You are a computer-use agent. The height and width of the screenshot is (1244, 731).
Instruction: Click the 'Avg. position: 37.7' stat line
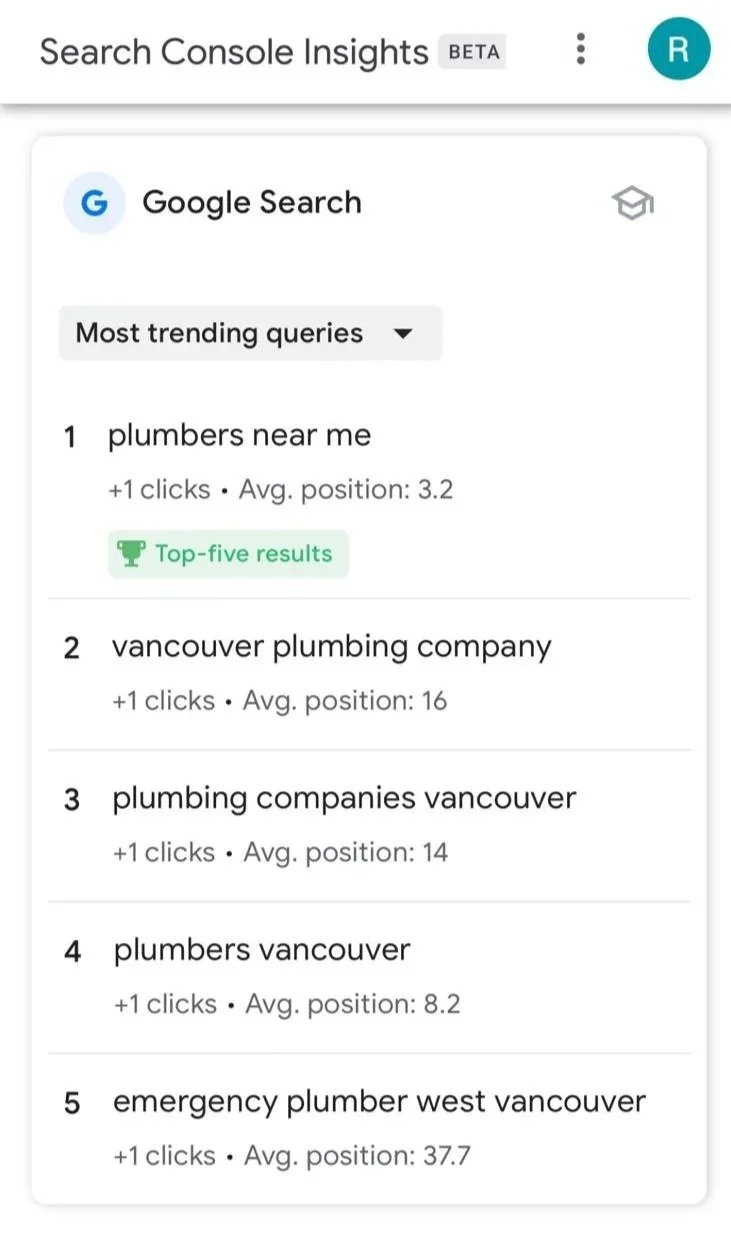coord(357,1156)
